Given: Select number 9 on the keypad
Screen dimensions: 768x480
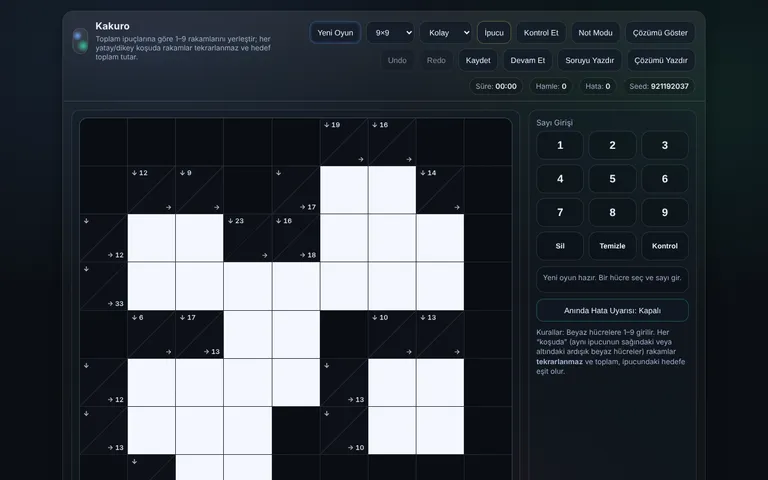Looking at the screenshot, I should [665, 212].
